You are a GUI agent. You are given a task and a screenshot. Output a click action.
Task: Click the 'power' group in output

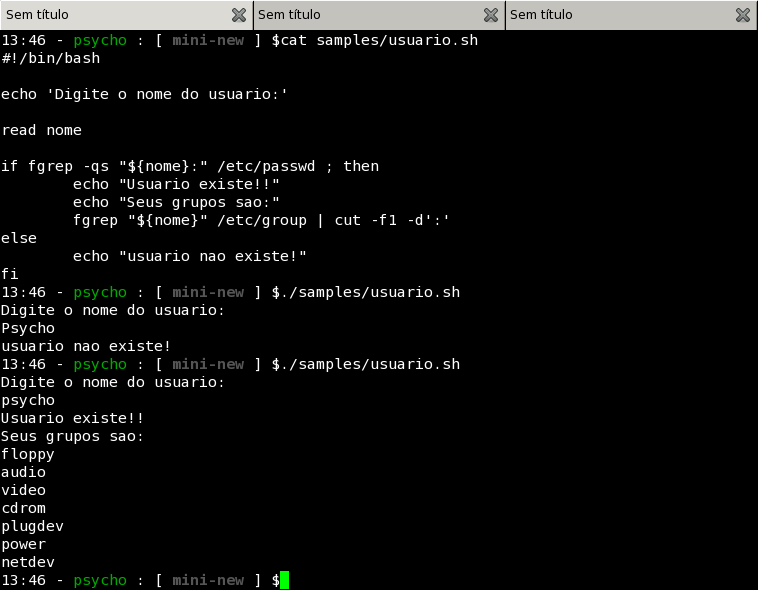coord(24,544)
